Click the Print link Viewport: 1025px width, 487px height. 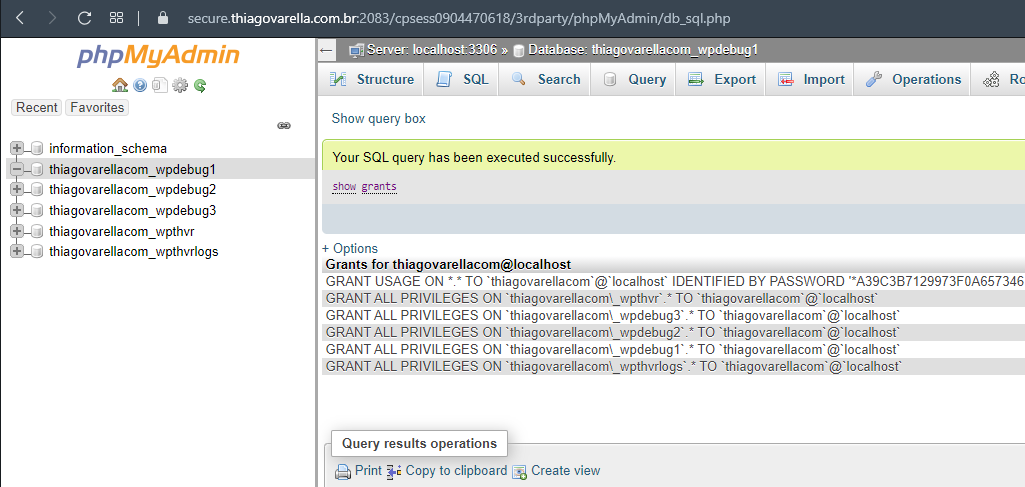point(368,471)
